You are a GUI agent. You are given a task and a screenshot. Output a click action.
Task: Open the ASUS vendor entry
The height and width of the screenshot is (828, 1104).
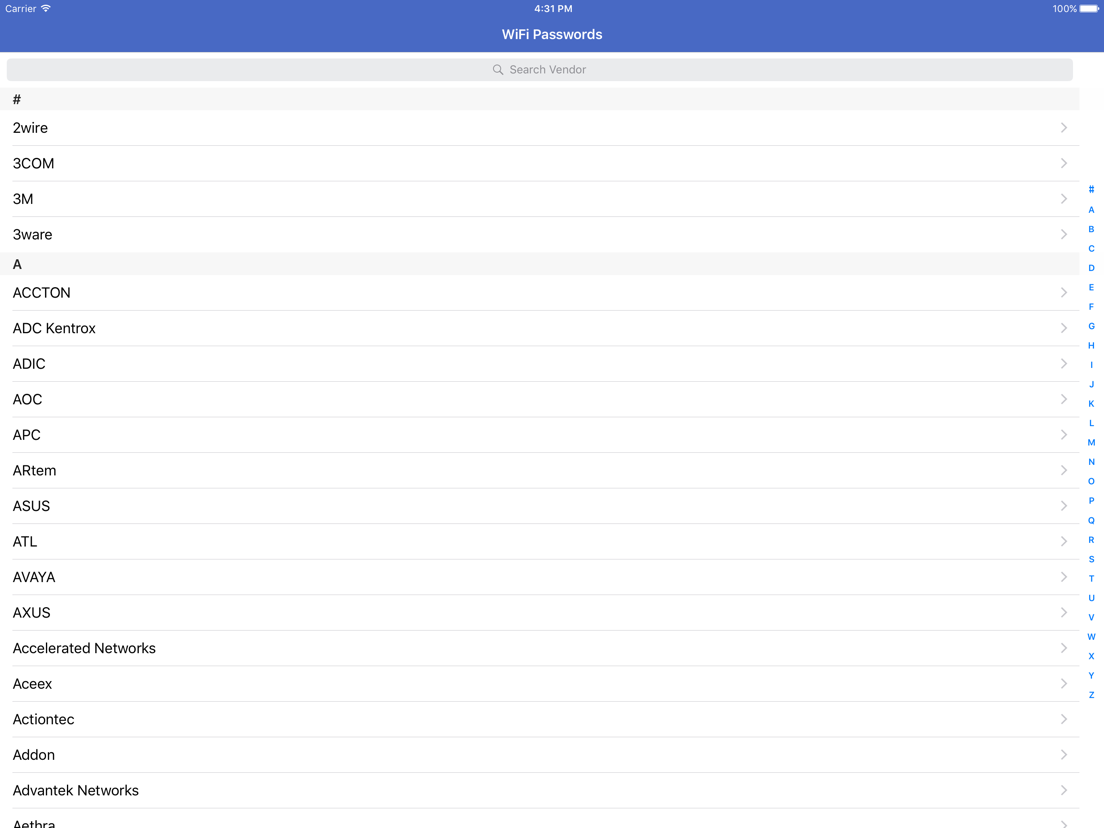pyautogui.click(x=539, y=506)
